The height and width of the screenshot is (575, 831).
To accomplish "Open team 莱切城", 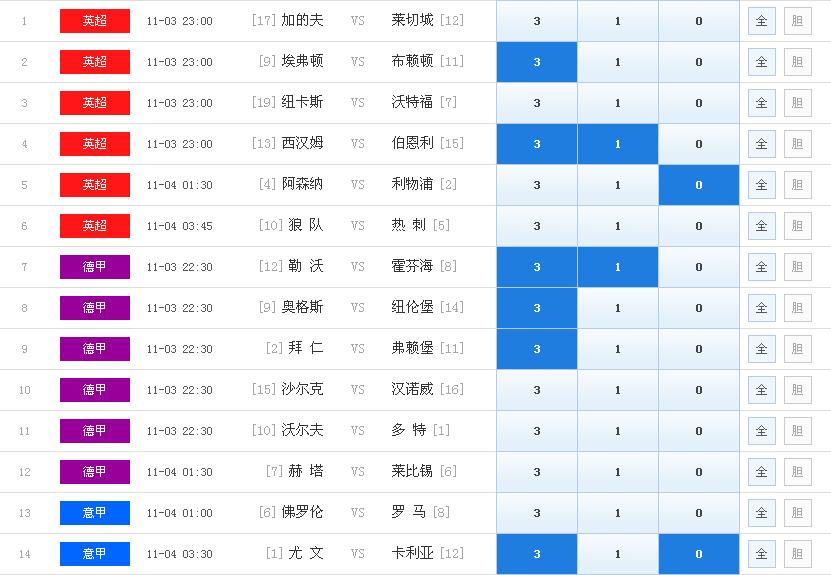I will pos(412,21).
